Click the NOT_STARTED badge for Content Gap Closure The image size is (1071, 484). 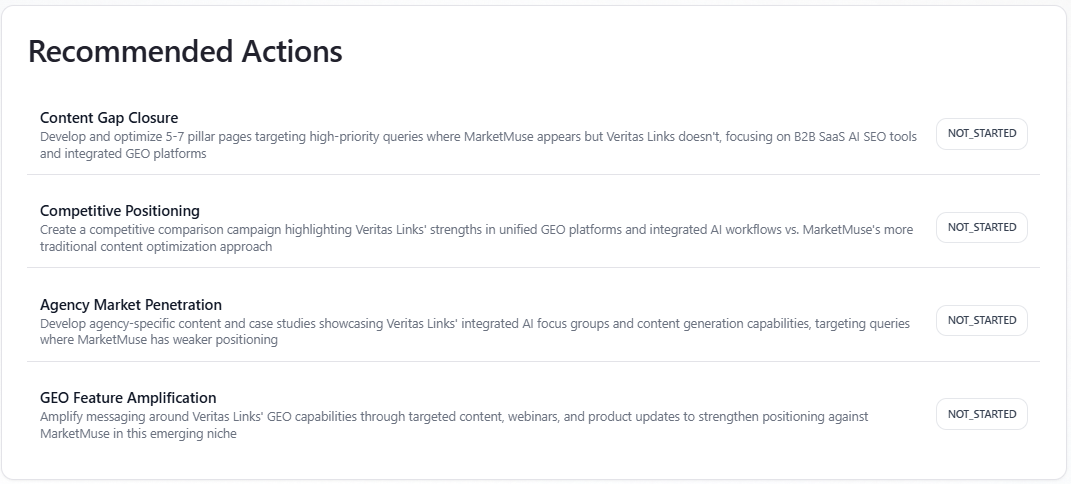click(x=981, y=134)
